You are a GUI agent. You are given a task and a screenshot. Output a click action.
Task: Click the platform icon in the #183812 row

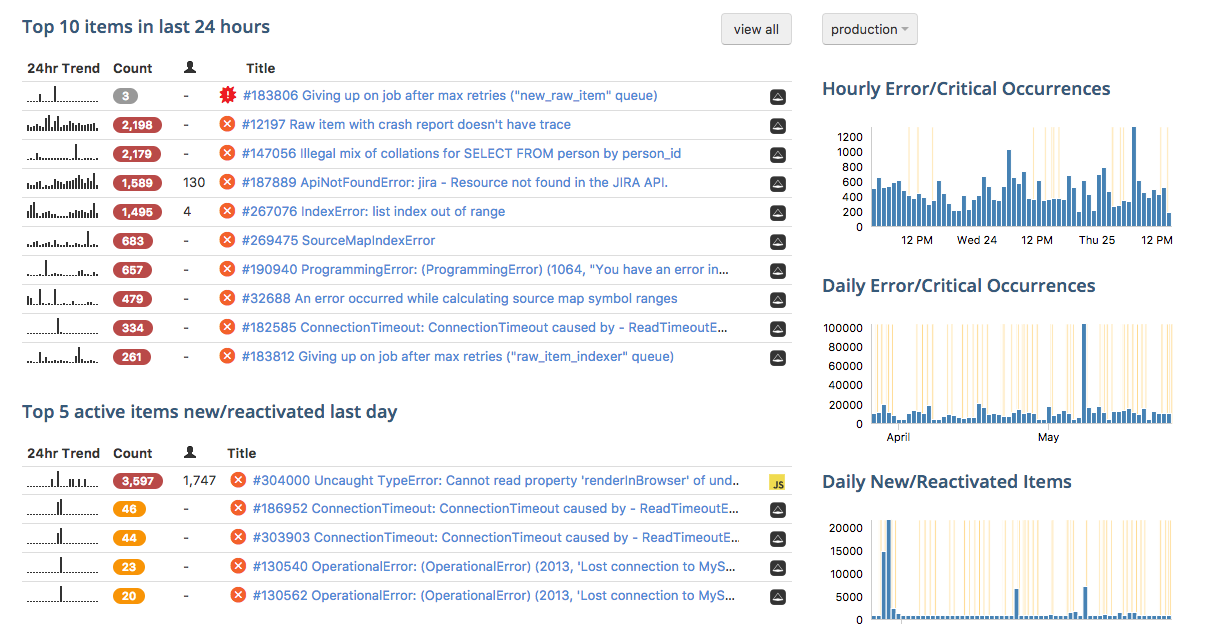pos(778,357)
